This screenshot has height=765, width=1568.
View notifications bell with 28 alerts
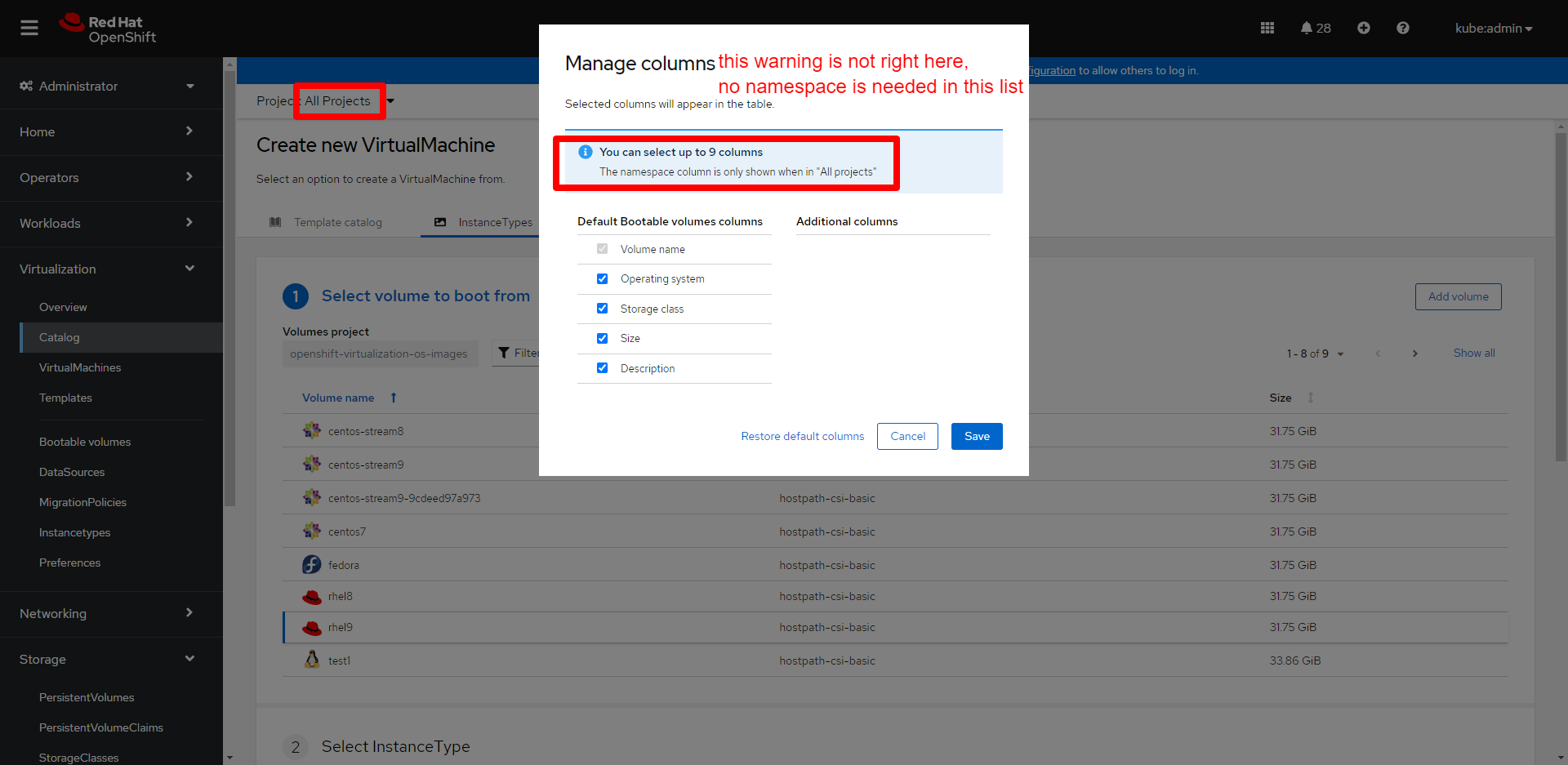coord(1316,28)
